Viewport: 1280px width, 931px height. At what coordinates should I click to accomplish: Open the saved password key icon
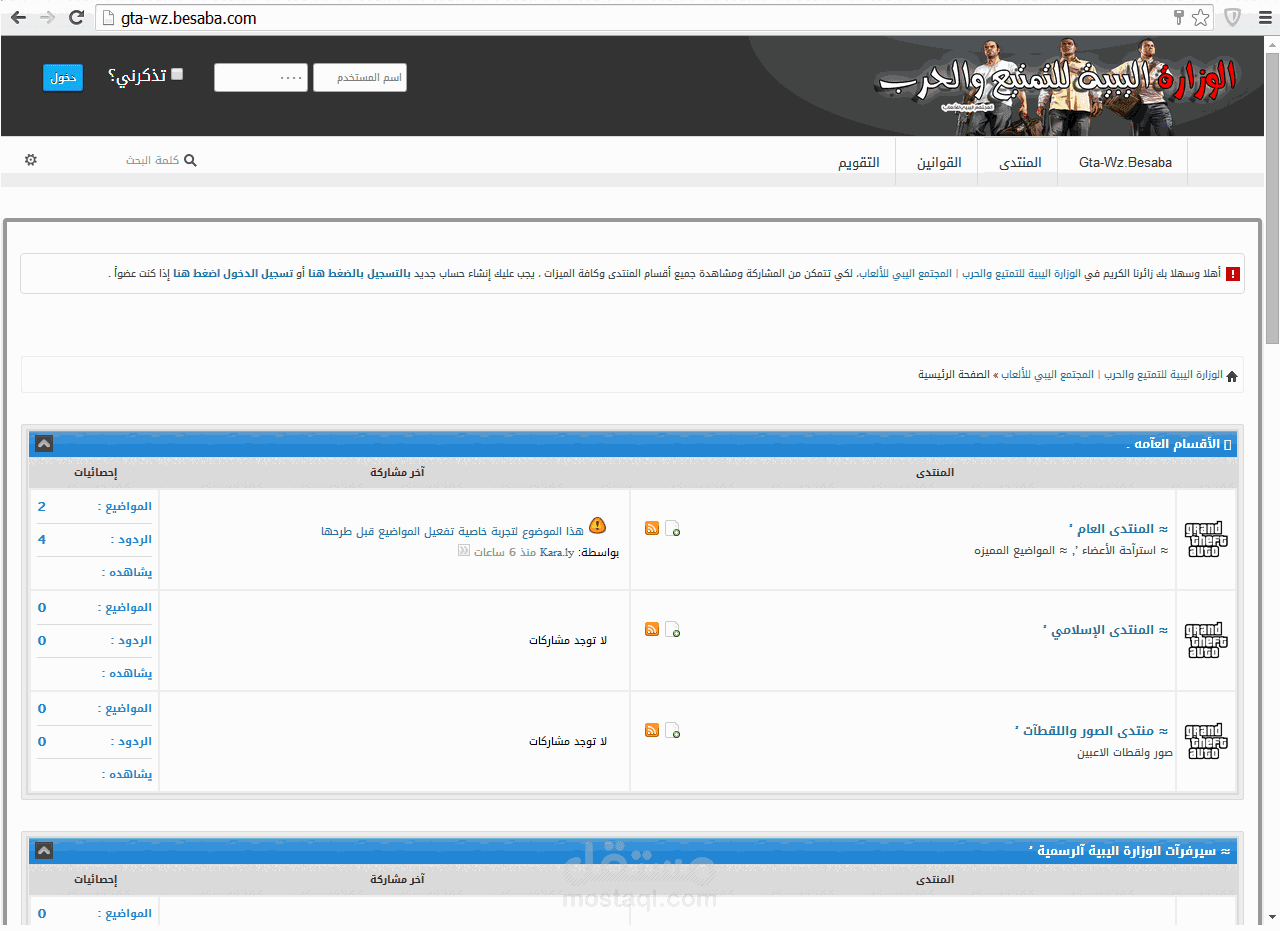tap(1179, 17)
